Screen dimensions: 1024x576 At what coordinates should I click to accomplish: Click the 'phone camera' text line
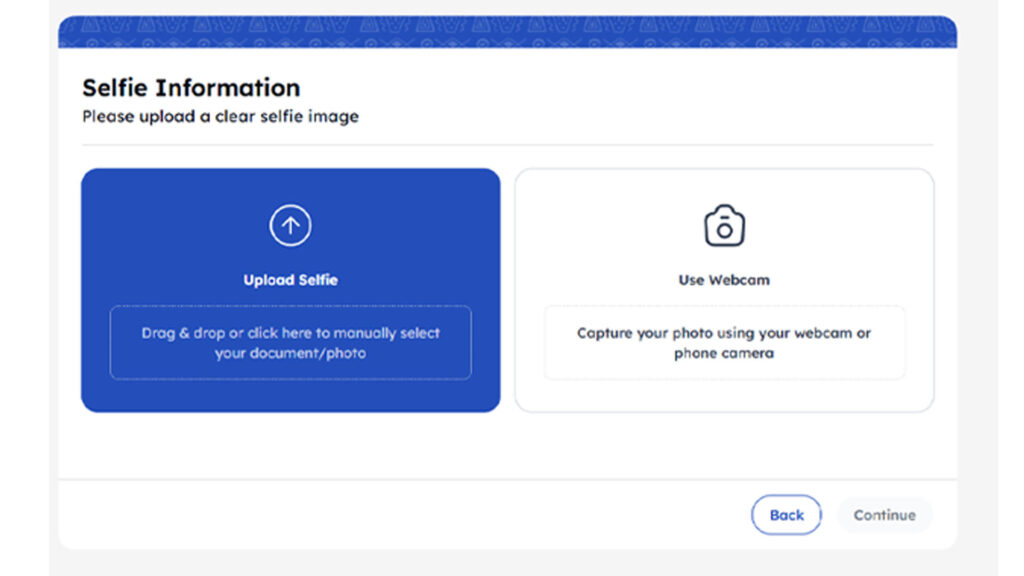coord(724,353)
